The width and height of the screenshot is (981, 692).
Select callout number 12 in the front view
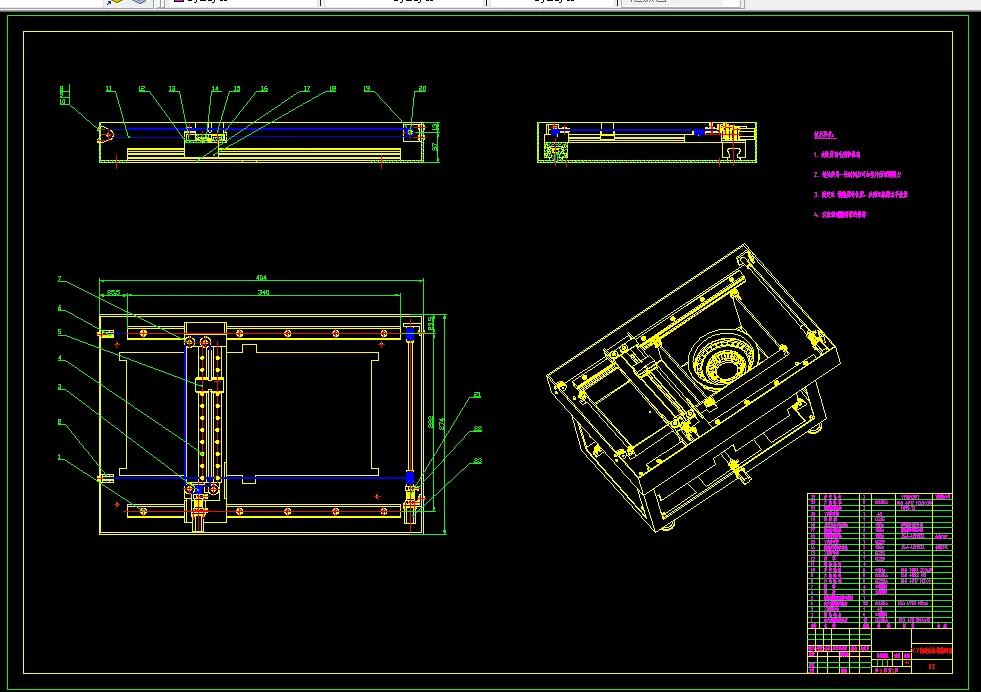pos(142,89)
